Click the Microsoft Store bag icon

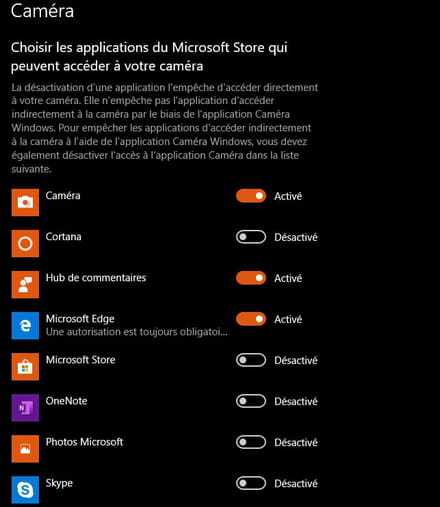click(x=25, y=366)
